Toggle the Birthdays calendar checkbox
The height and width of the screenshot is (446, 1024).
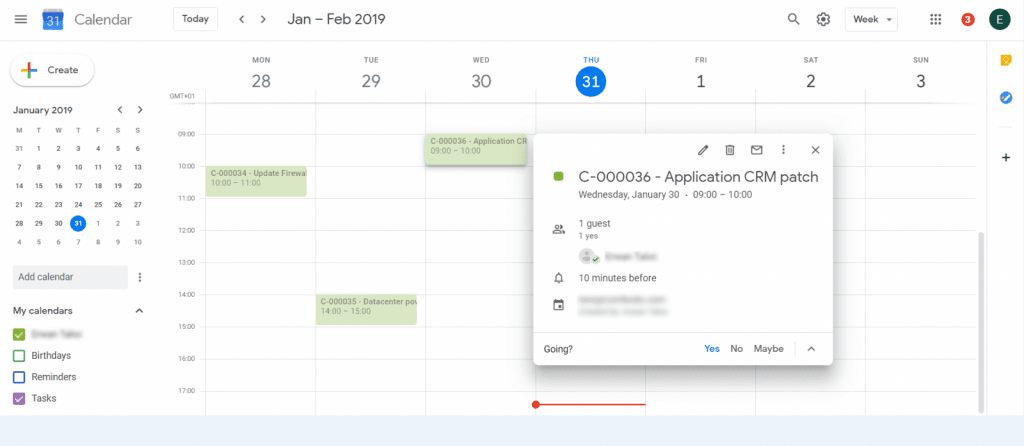pos(19,356)
